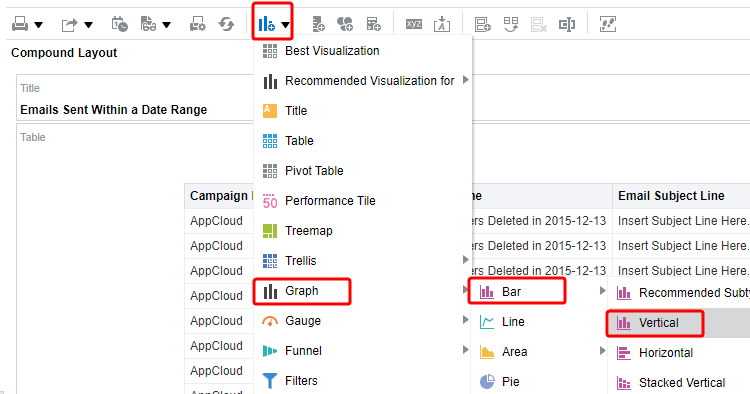Expand the Recommended Visualization submenu arrow
Screen dimensions: 750x394
tap(465, 80)
